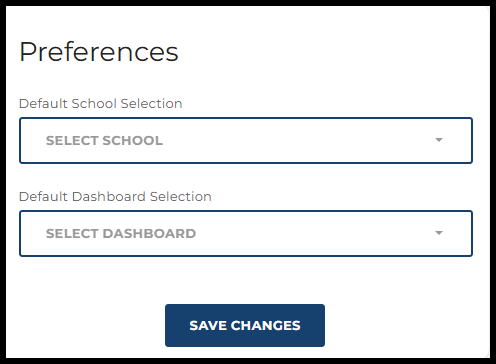Image resolution: width=496 pixels, height=364 pixels.
Task: Click the arrow icon in the dashboard dropdown
Action: [x=439, y=233]
